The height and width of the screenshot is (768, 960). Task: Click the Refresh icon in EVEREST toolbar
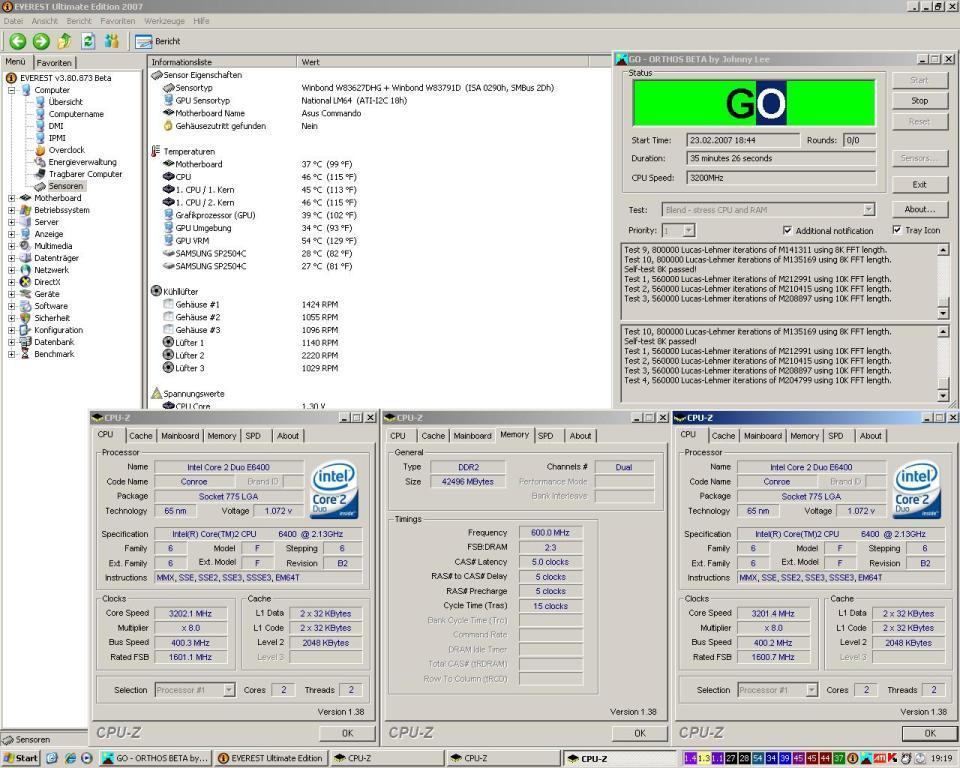(x=88, y=41)
